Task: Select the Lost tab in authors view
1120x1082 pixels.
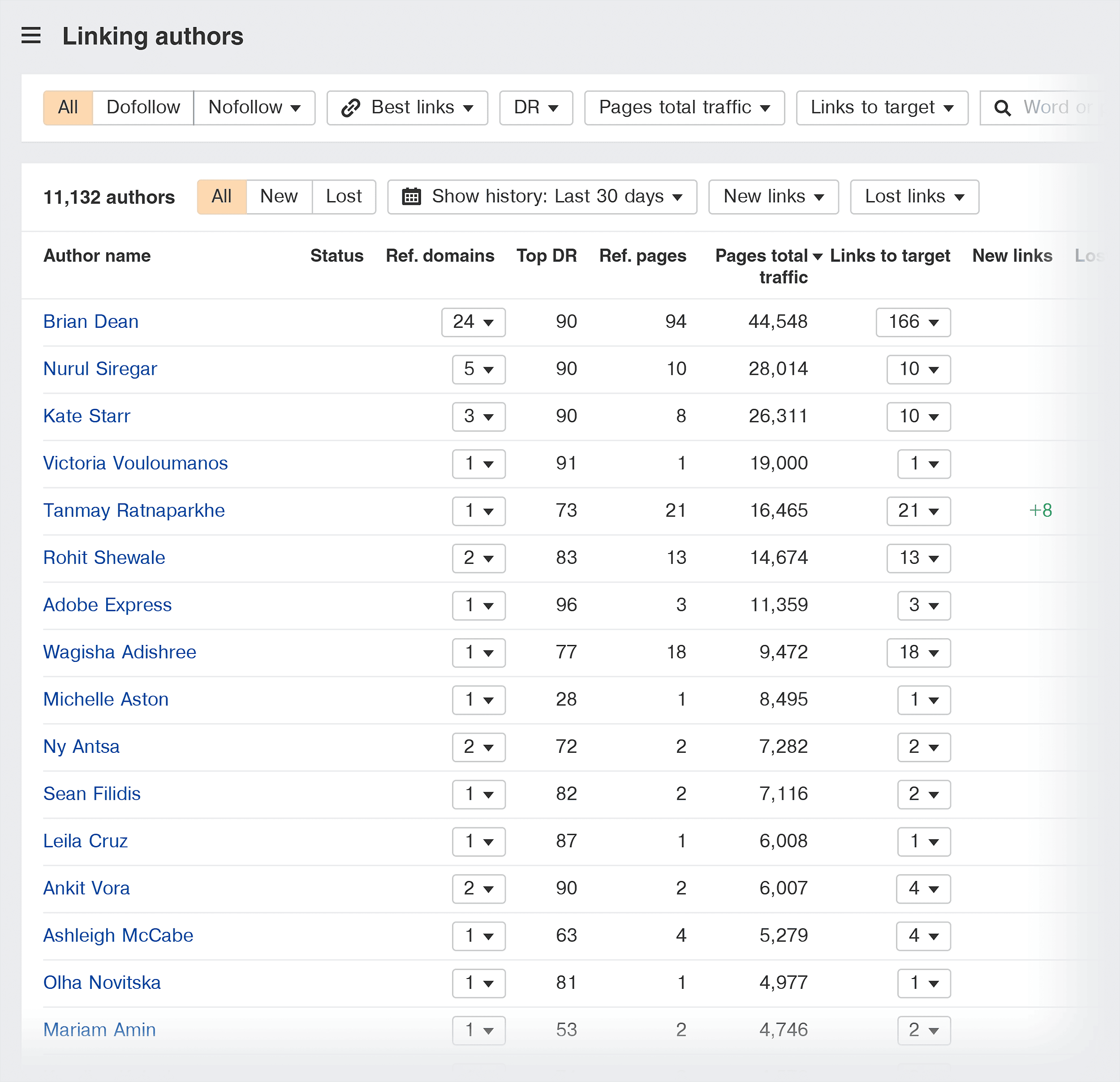Action: pyautogui.click(x=344, y=197)
